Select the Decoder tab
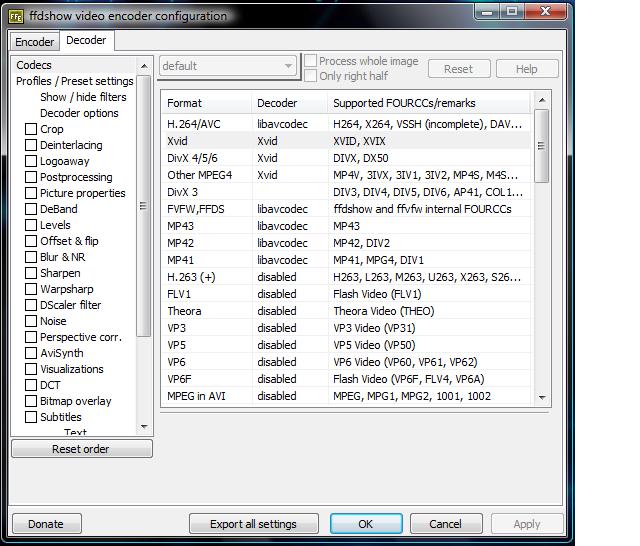Viewport: 640px width, 546px height. pyautogui.click(x=86, y=40)
